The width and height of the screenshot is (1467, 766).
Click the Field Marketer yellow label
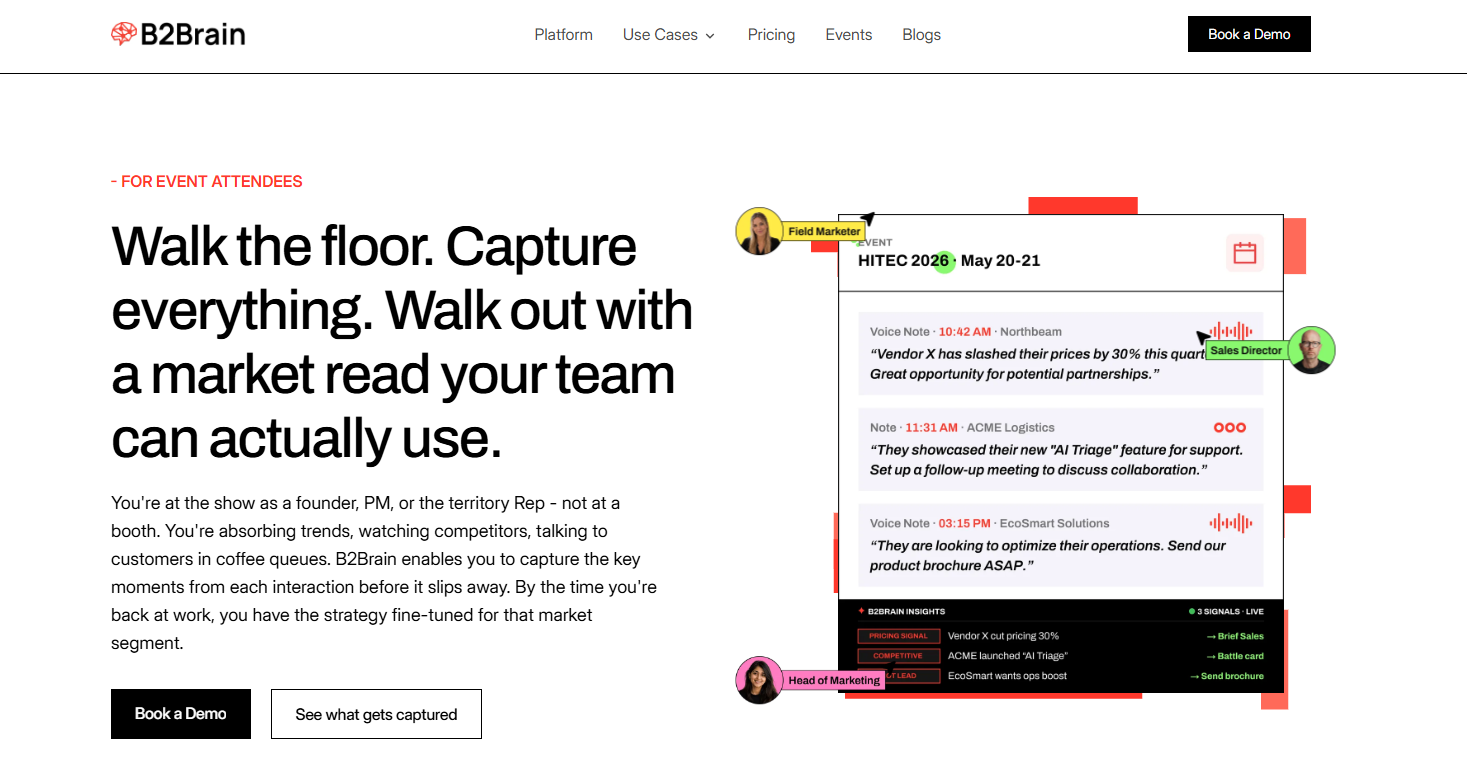(824, 231)
